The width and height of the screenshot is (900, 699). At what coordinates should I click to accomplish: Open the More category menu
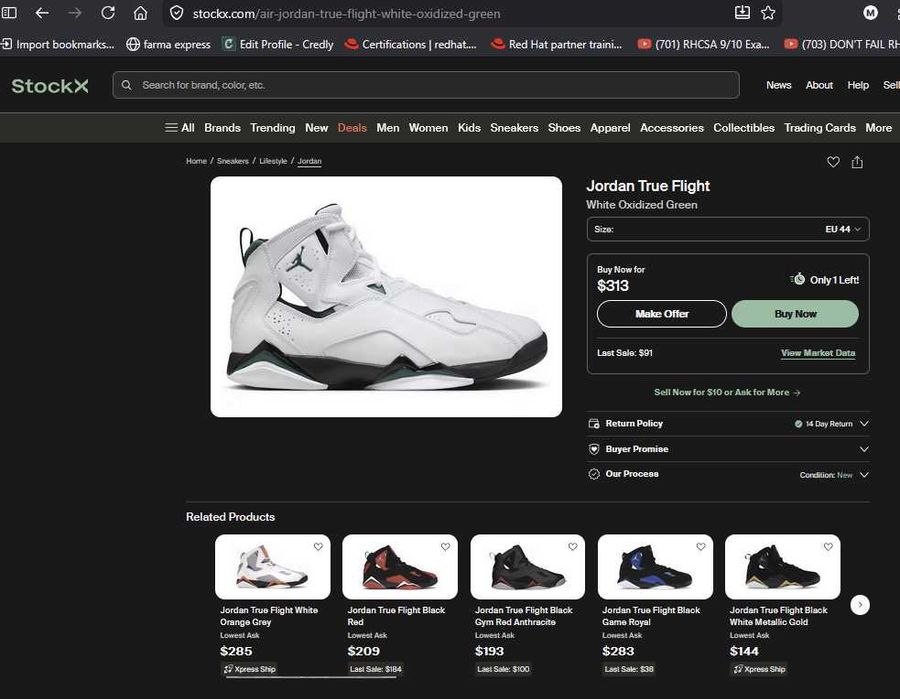pyautogui.click(x=878, y=127)
